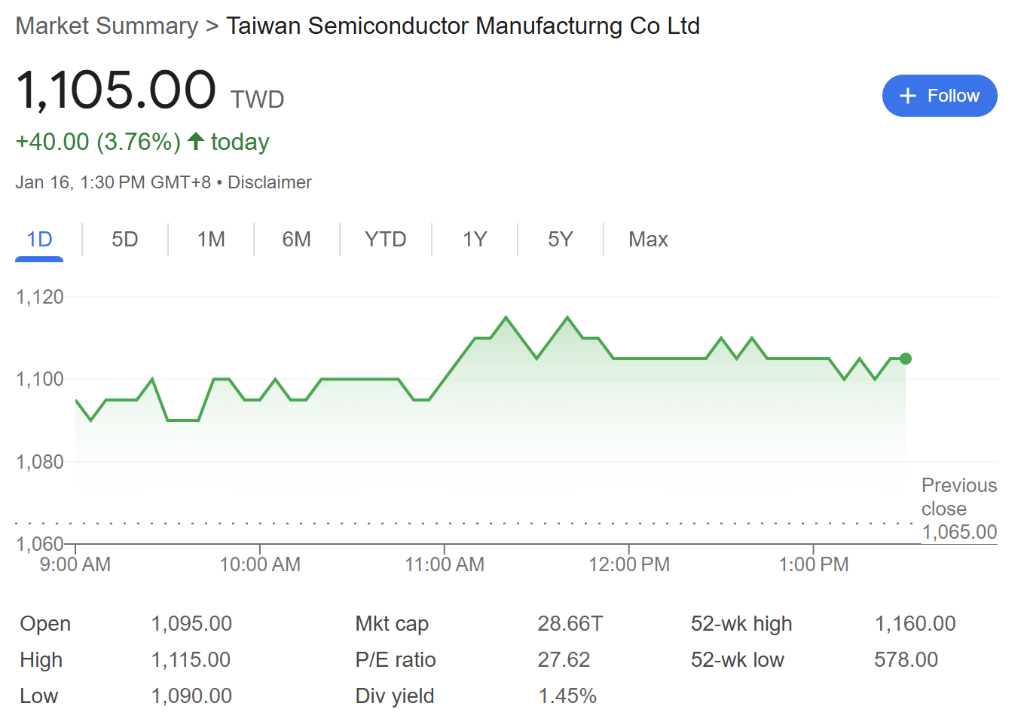
Task: Show the 1Y chart range
Action: point(475,239)
